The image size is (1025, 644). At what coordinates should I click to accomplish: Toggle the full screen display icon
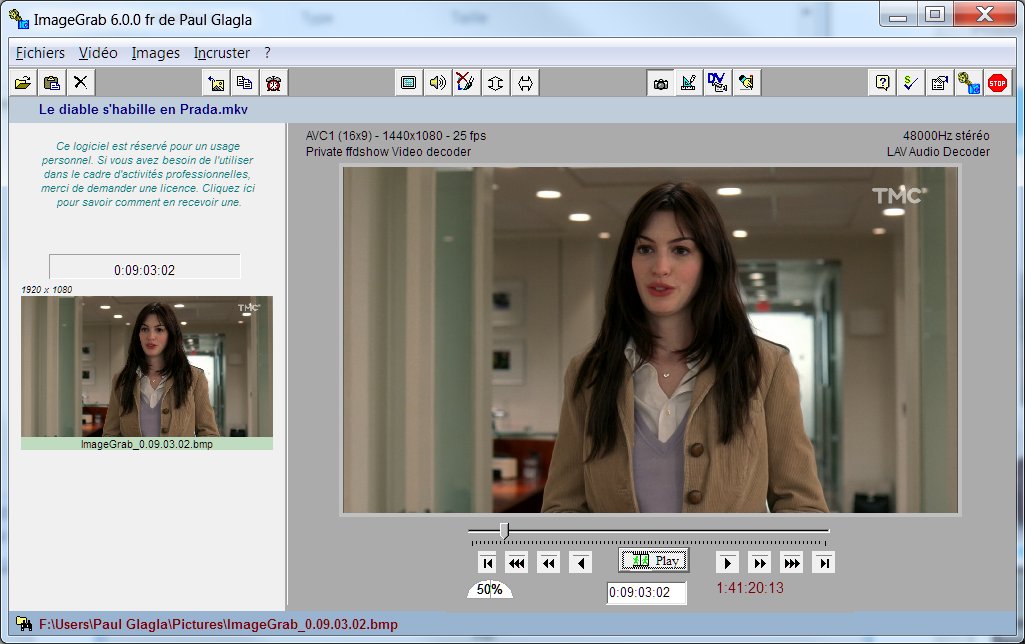pyautogui.click(x=409, y=83)
